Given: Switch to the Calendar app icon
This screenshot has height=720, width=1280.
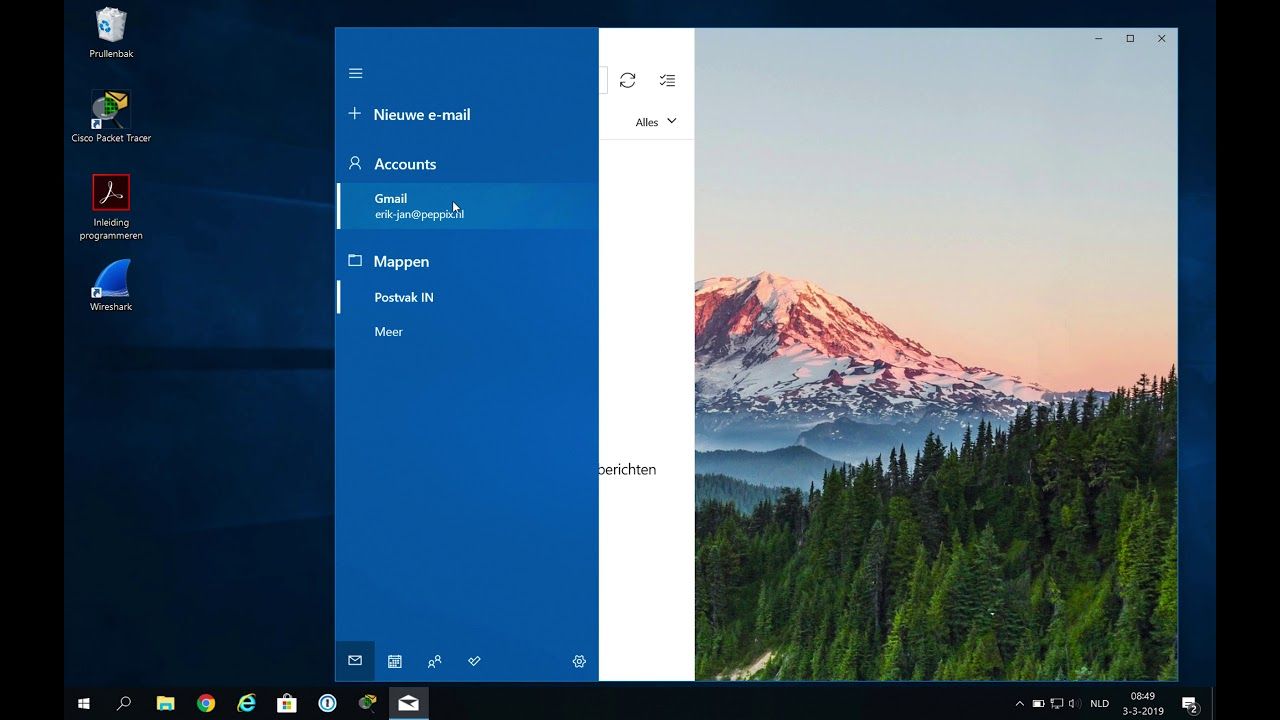Looking at the screenshot, I should 395,661.
